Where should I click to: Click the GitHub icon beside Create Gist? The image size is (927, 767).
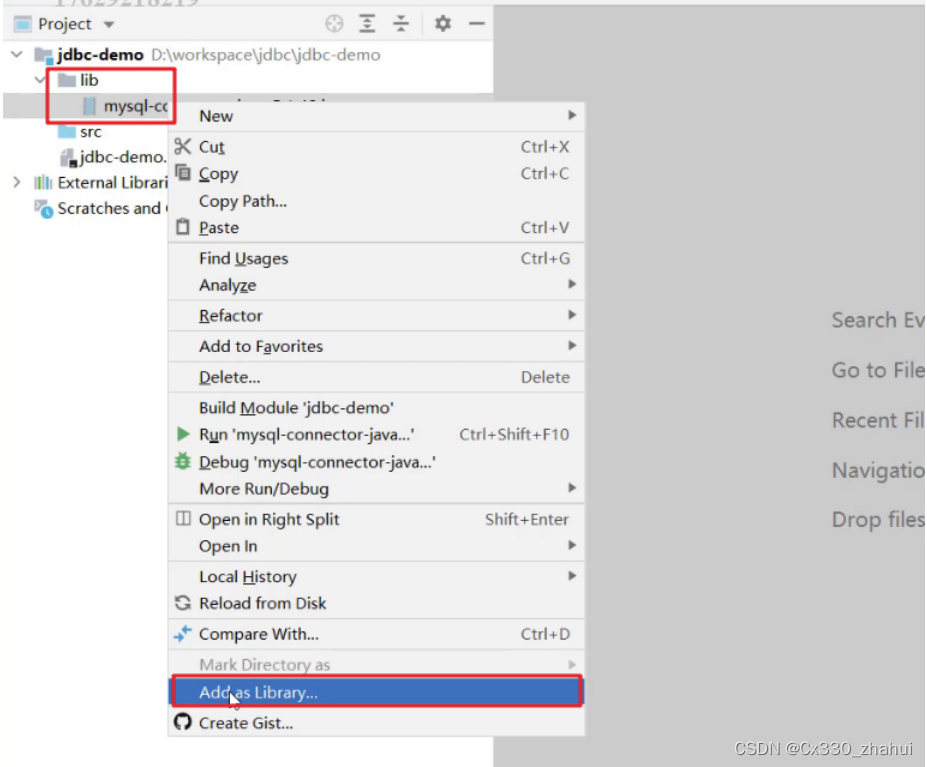[183, 722]
